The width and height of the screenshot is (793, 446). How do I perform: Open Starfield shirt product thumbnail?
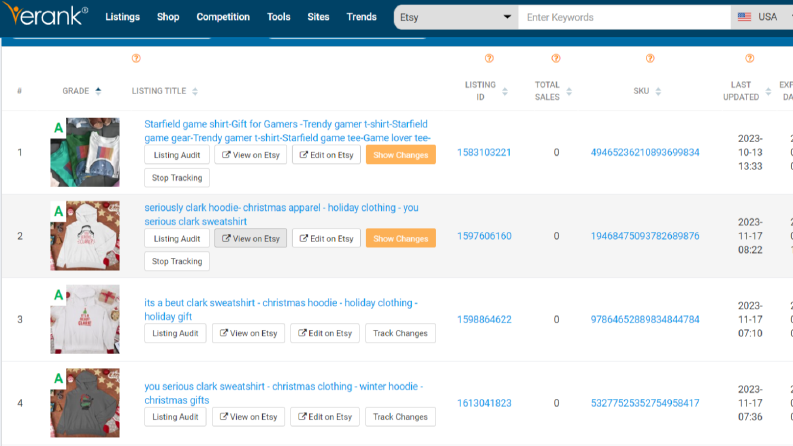pyautogui.click(x=85, y=152)
